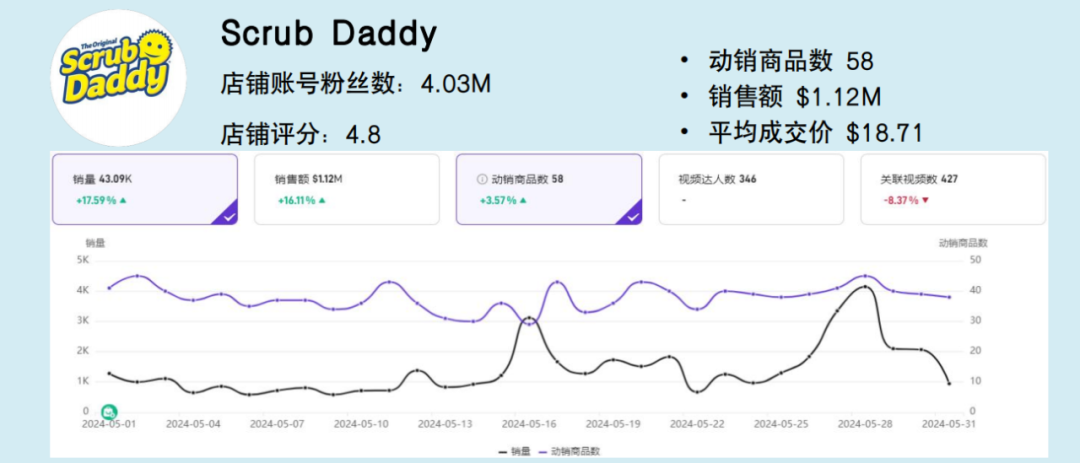This screenshot has height=463, width=1080.
Task: Click the 动销商品数 58 bullet text
Action: pyautogui.click(x=791, y=62)
